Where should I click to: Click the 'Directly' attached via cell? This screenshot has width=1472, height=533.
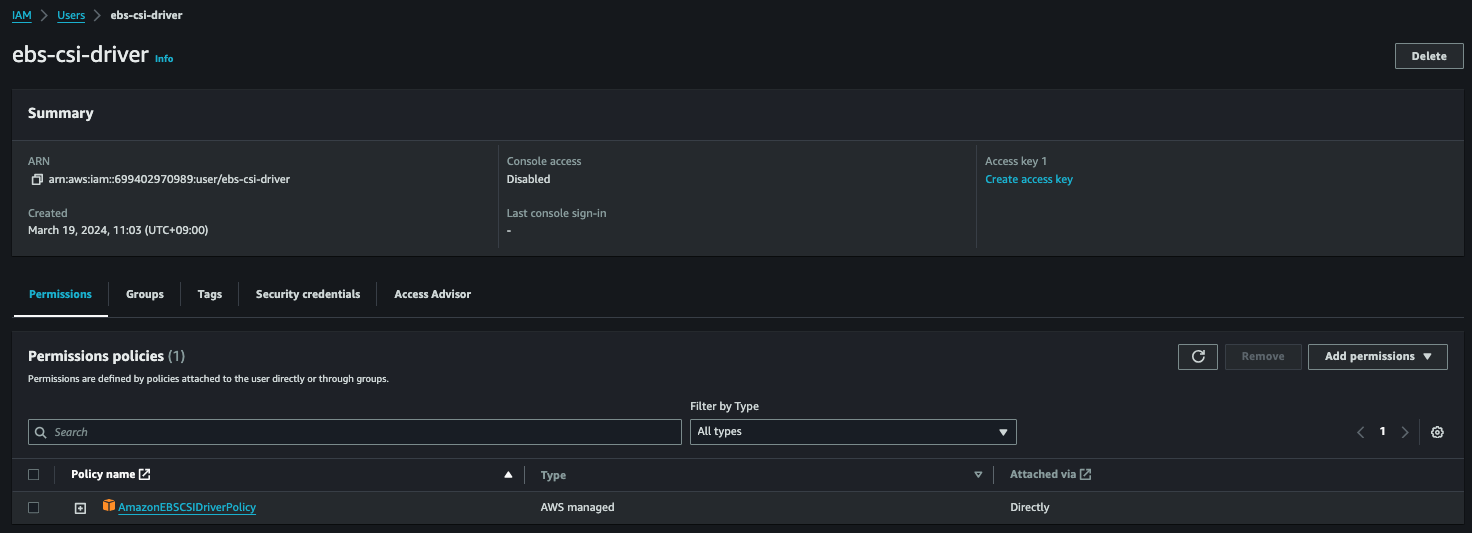[1030, 508]
